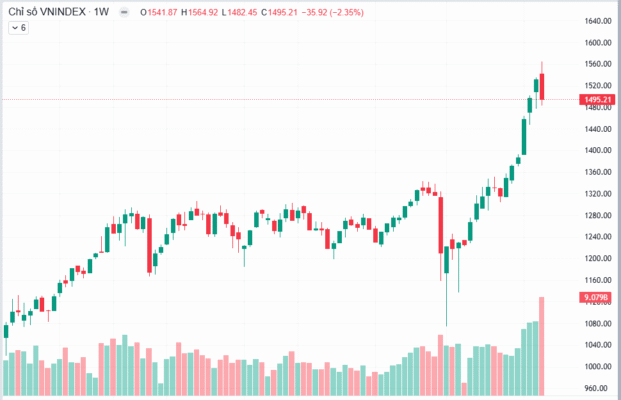Click the 1200.00 label on the price axis
The height and width of the screenshot is (400, 621).
tap(597, 258)
